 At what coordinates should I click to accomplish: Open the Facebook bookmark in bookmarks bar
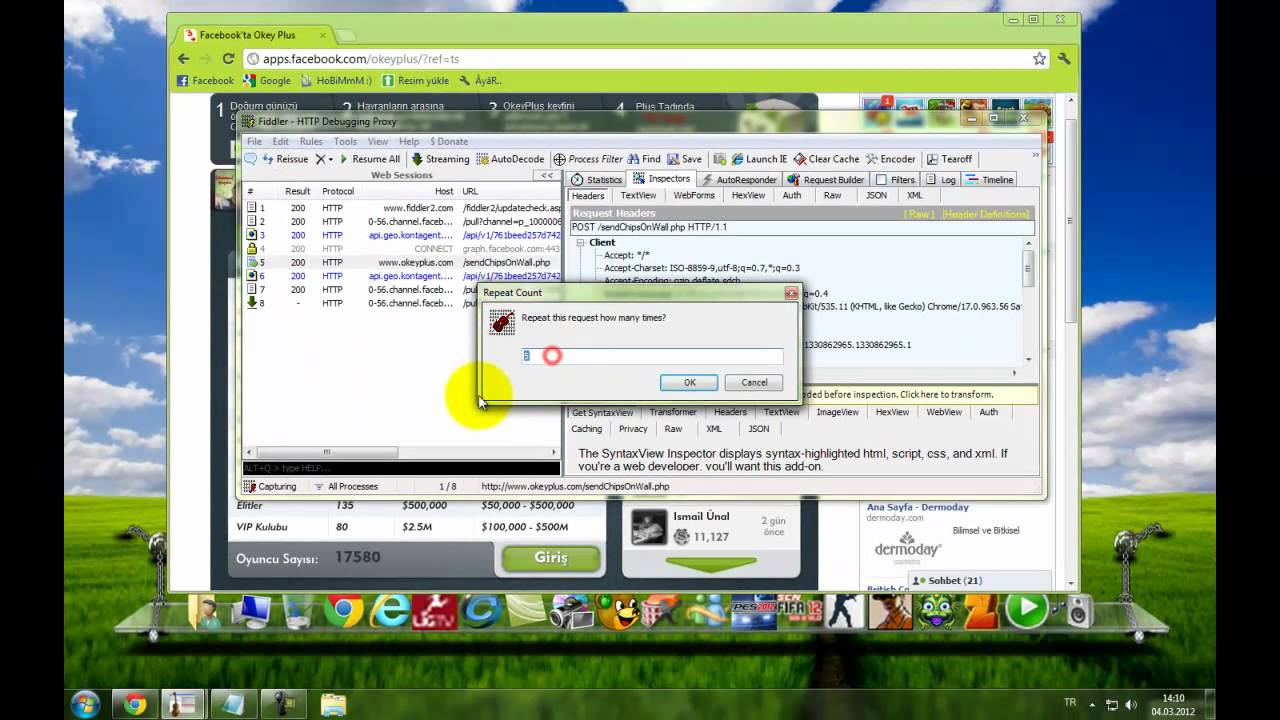point(205,81)
